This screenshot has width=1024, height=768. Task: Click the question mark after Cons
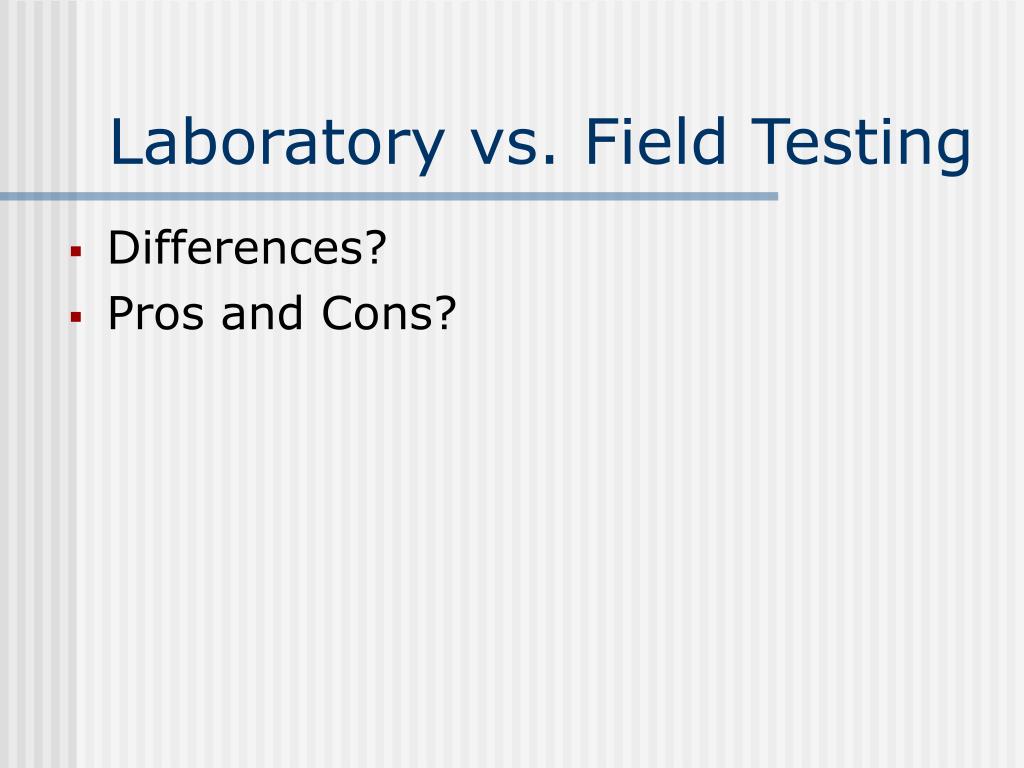coord(445,313)
